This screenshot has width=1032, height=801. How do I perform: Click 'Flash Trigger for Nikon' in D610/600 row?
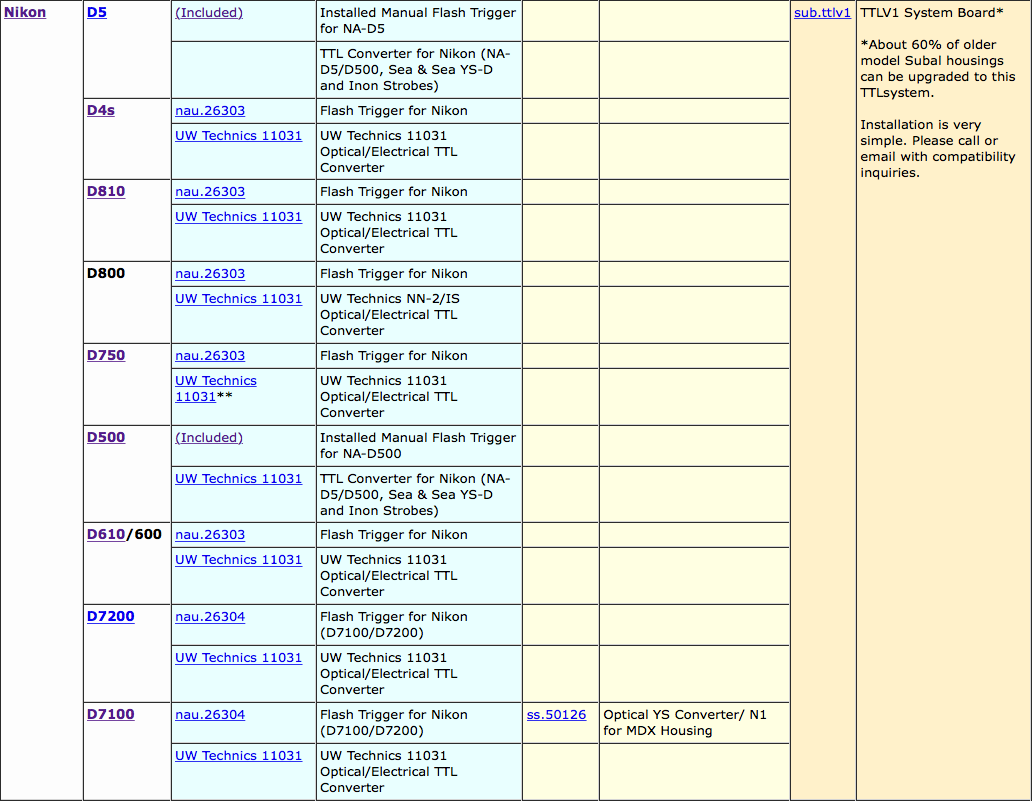pos(394,534)
